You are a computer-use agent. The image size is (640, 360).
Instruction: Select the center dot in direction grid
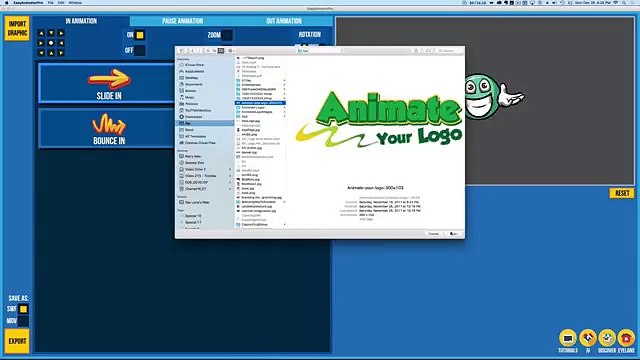51,43
